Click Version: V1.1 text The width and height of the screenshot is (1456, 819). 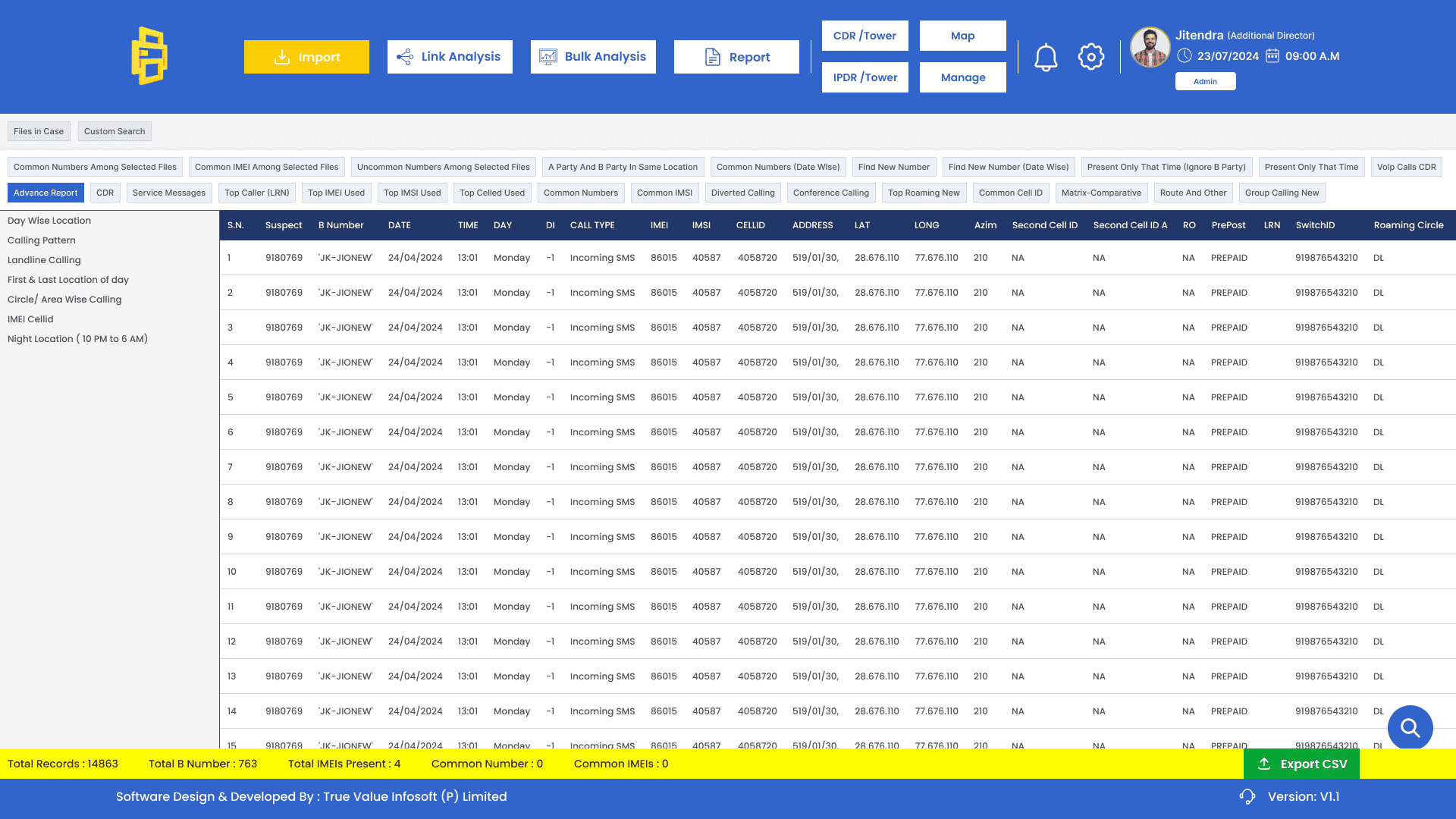point(1304,796)
